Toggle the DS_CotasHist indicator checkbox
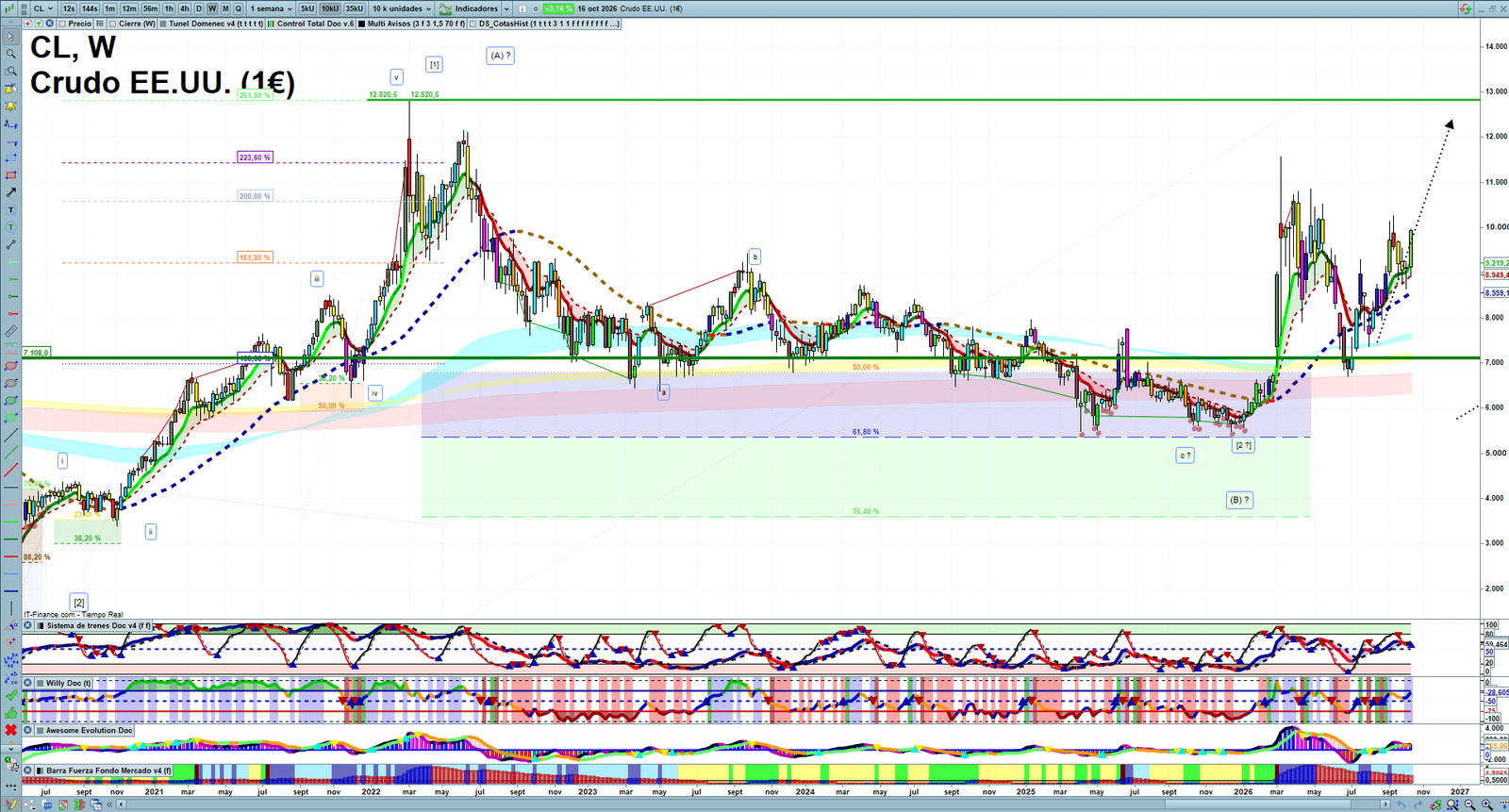This screenshot has height=812, width=1509. coord(473,24)
